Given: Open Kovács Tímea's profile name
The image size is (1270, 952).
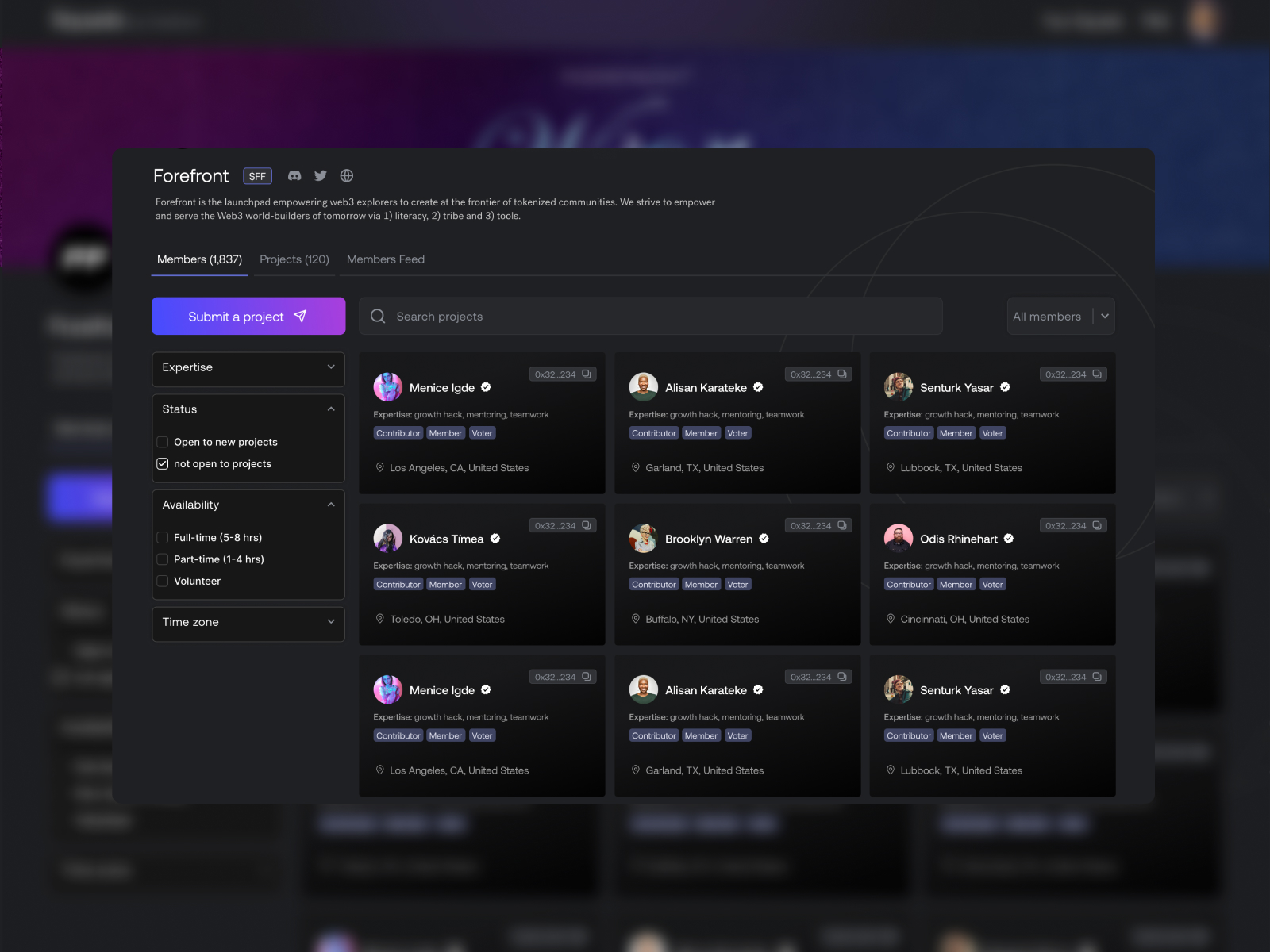Looking at the screenshot, I should pyautogui.click(x=447, y=539).
